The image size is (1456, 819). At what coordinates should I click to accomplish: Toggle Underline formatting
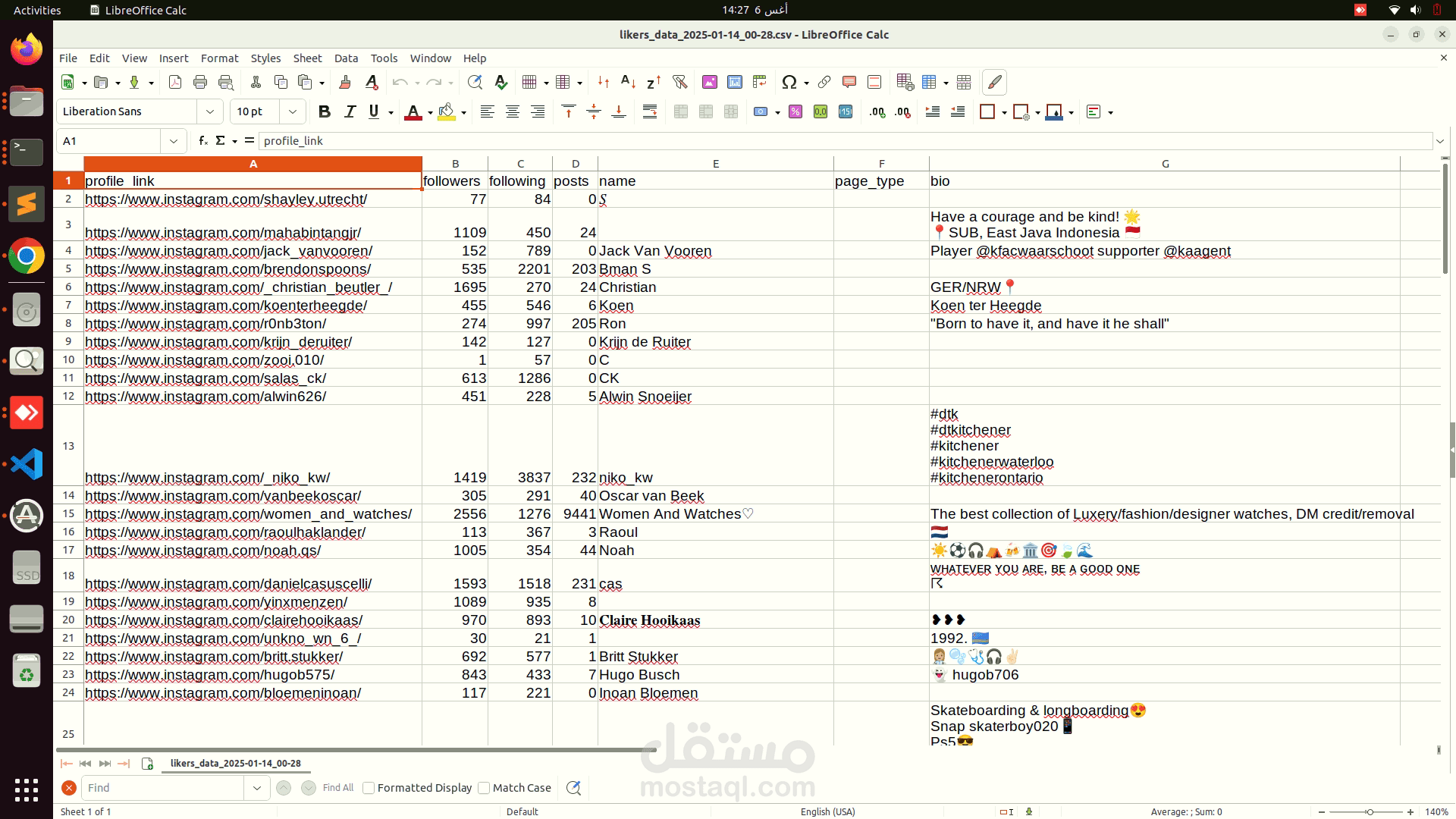(x=374, y=112)
